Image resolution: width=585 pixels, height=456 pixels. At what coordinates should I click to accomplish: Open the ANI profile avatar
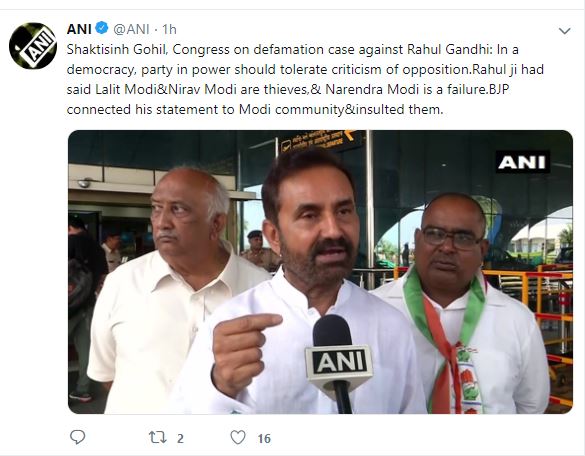[33, 46]
